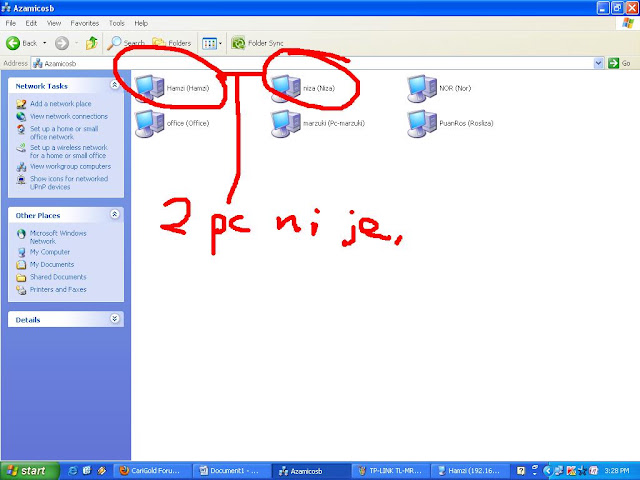Select the NOR (Nor) computer icon

[422, 88]
